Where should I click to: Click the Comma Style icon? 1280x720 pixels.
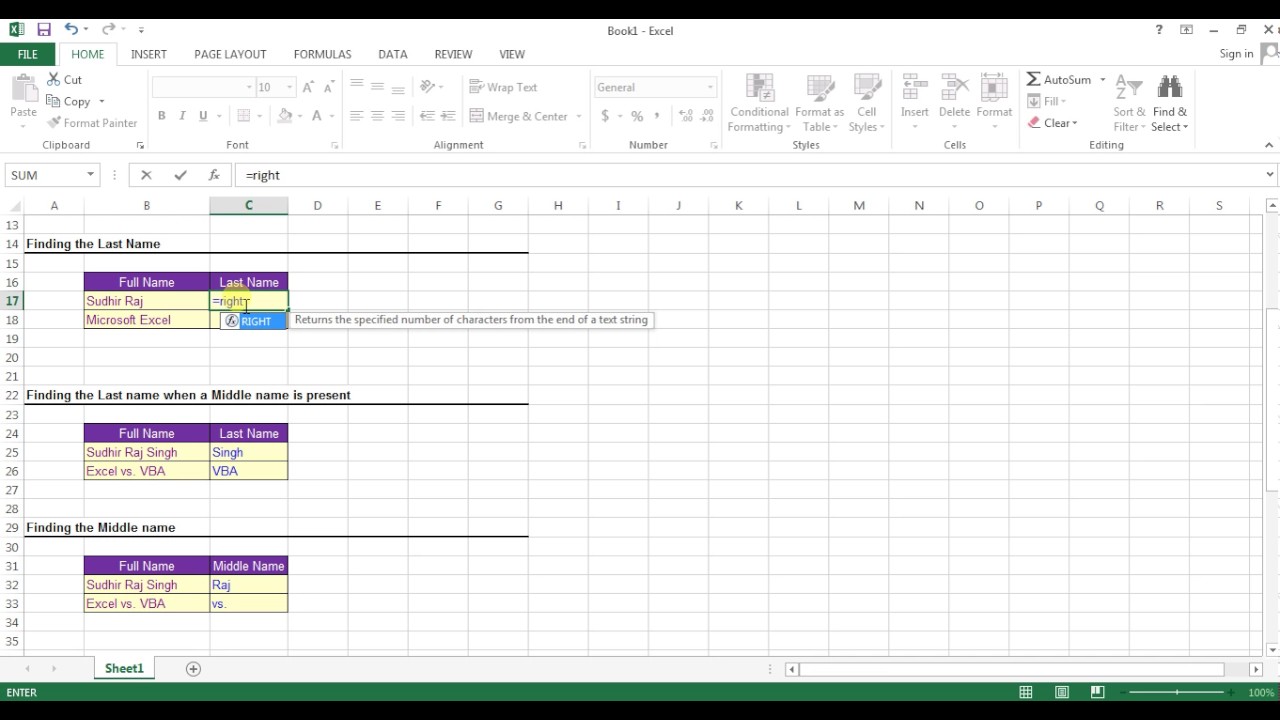coord(659,116)
